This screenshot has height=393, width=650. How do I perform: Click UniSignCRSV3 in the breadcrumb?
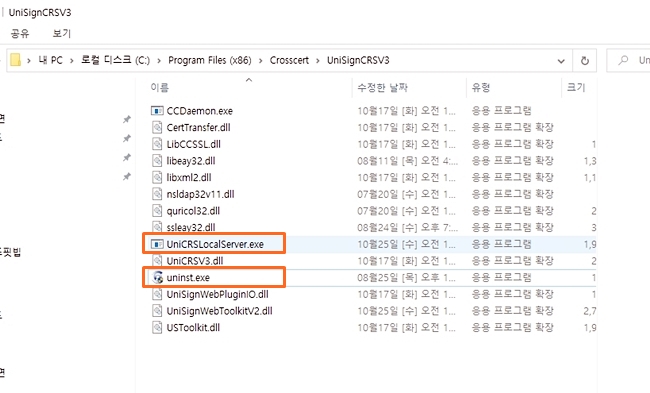[x=358, y=60]
